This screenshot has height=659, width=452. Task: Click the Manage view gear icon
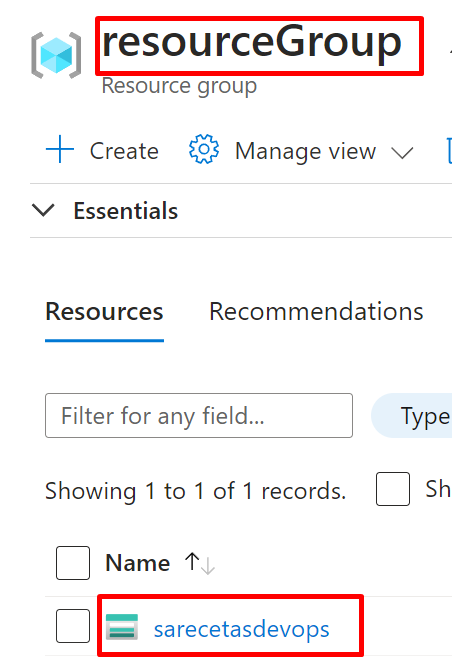point(204,149)
